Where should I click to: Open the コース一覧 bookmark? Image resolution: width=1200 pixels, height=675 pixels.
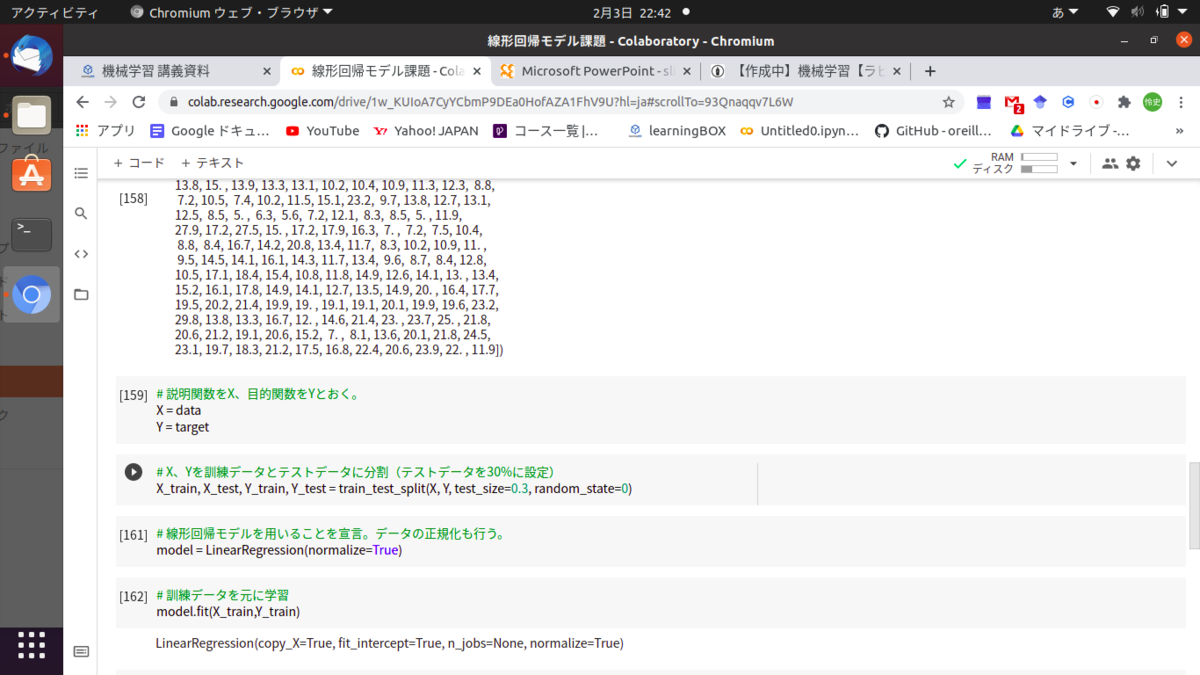pos(546,131)
